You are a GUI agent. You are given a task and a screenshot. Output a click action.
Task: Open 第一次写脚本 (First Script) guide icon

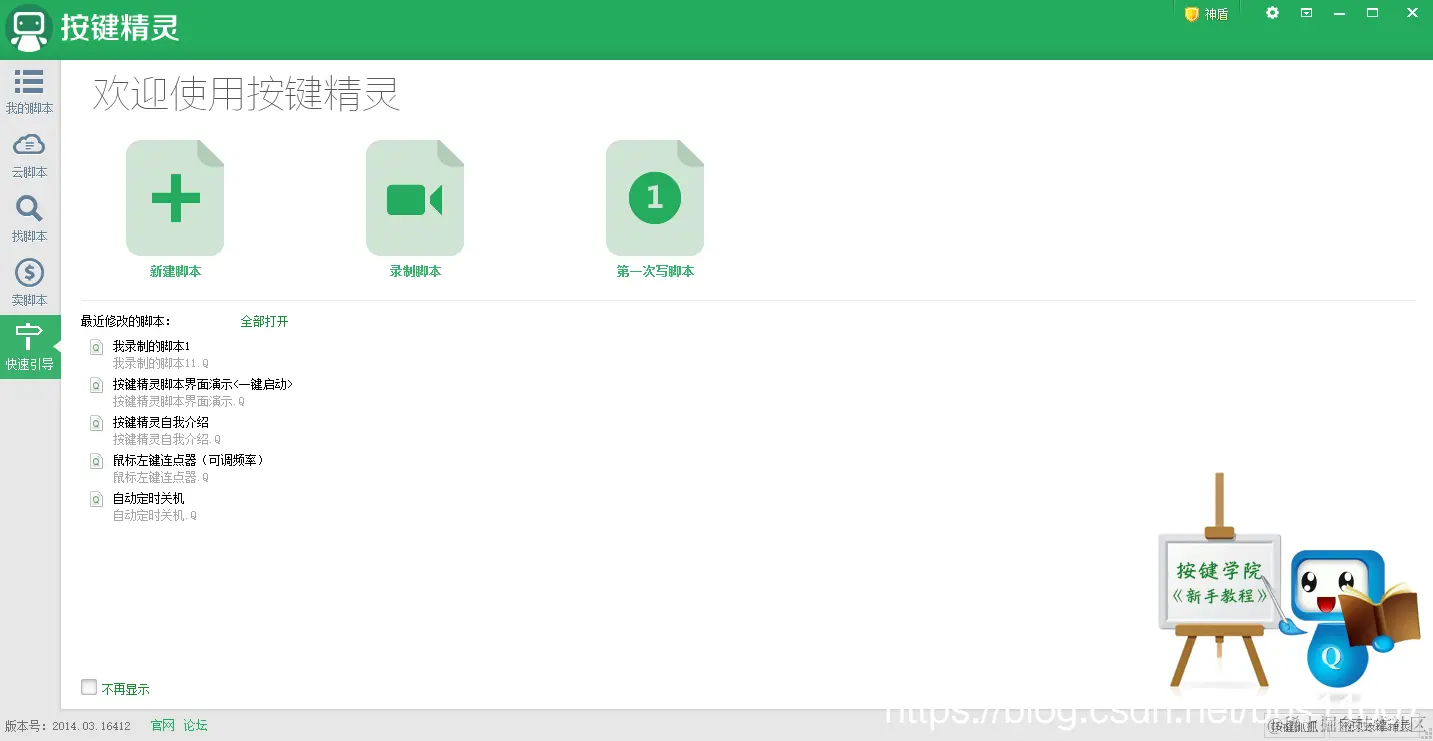(x=654, y=197)
